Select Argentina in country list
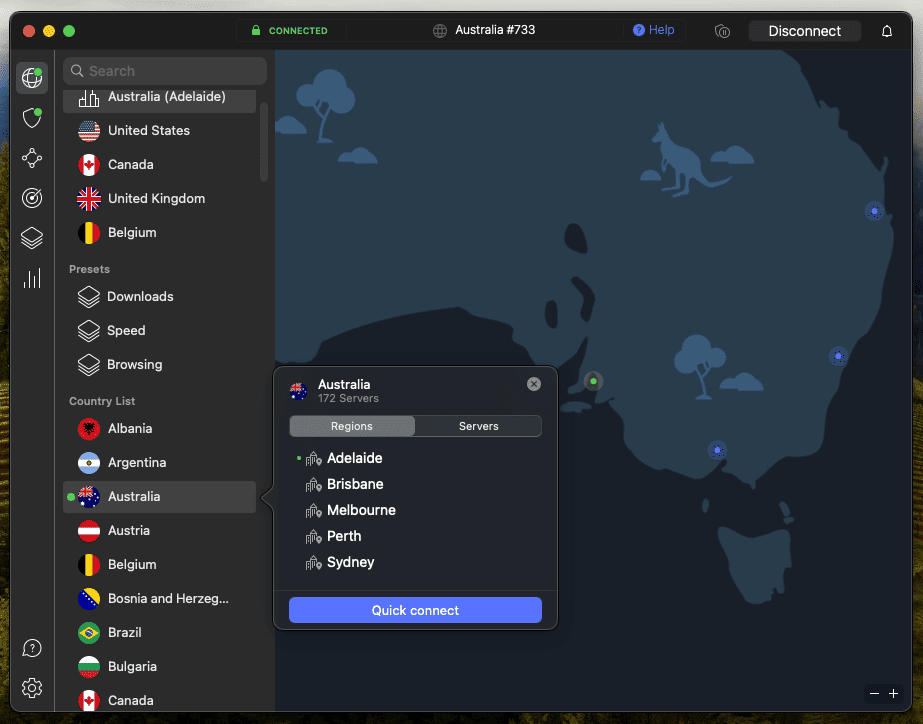 [x=160, y=463]
